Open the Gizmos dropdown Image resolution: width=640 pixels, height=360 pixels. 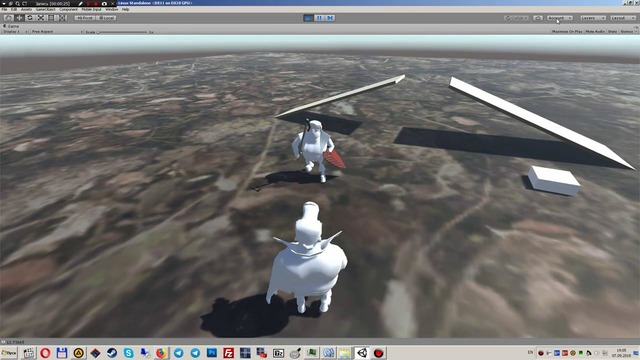pos(628,31)
